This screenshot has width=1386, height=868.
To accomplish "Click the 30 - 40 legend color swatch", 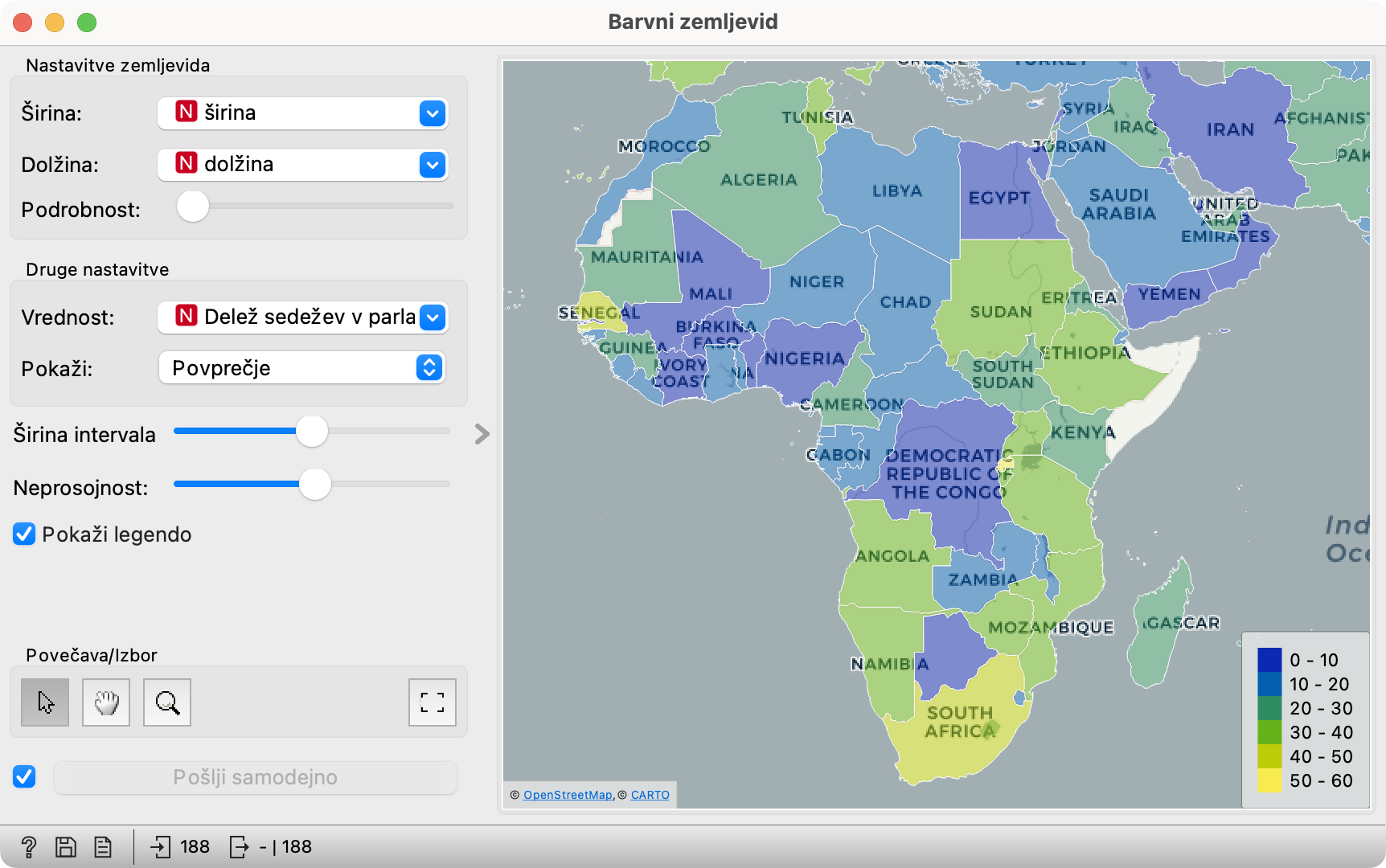I will tap(1269, 732).
